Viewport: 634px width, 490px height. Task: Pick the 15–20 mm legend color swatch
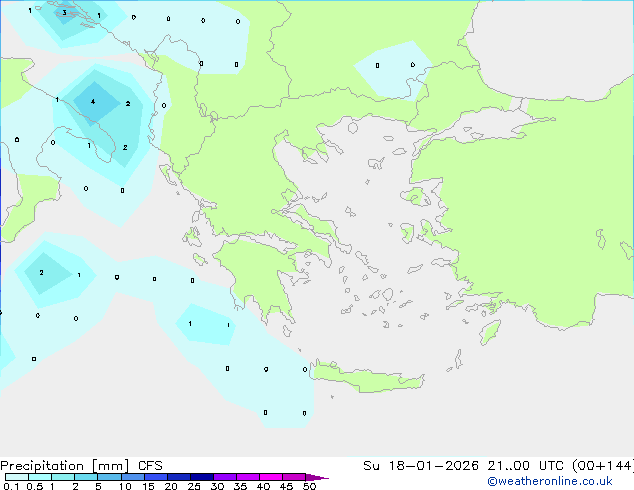pos(155,477)
